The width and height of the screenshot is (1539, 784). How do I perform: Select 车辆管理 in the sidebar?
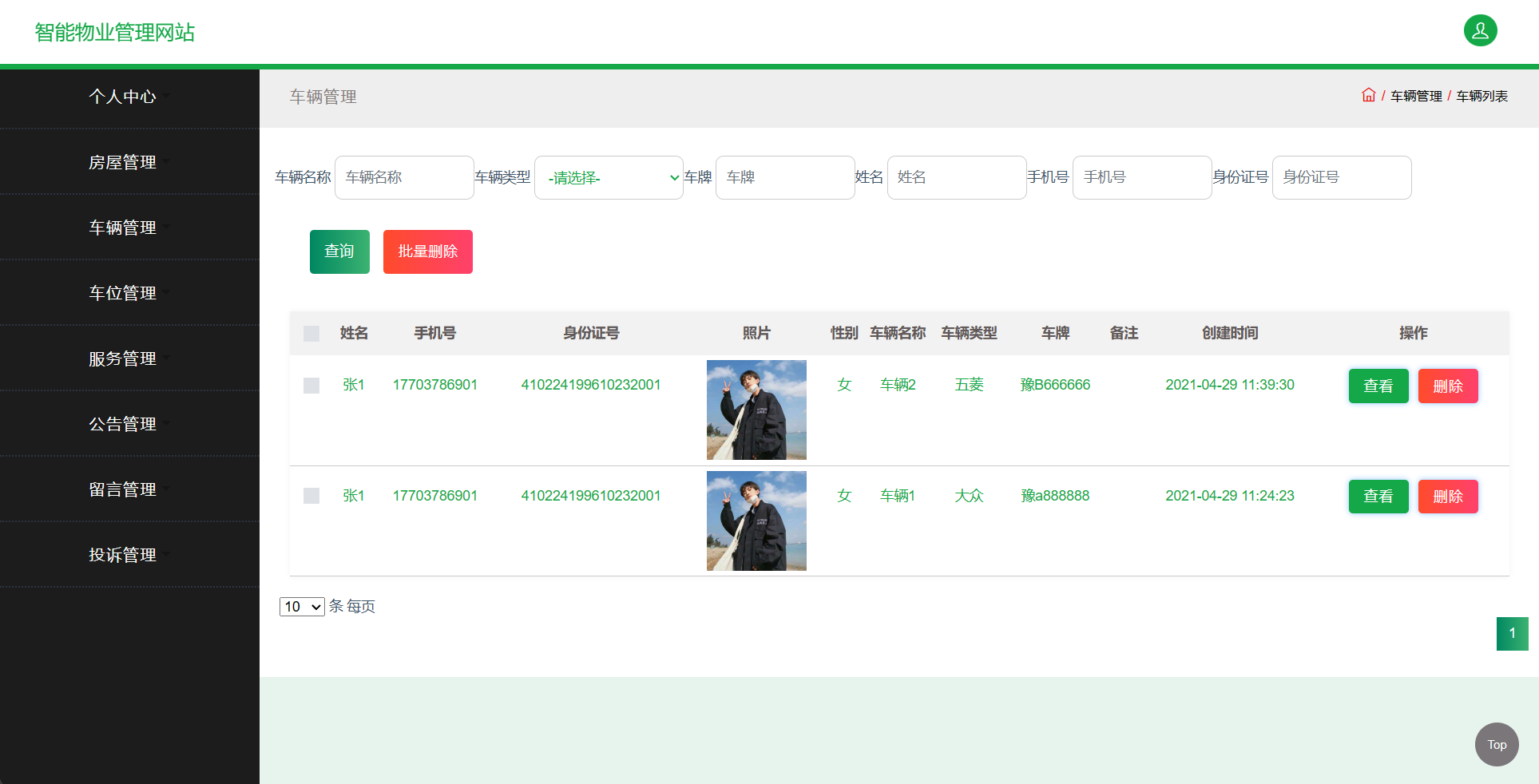(124, 227)
